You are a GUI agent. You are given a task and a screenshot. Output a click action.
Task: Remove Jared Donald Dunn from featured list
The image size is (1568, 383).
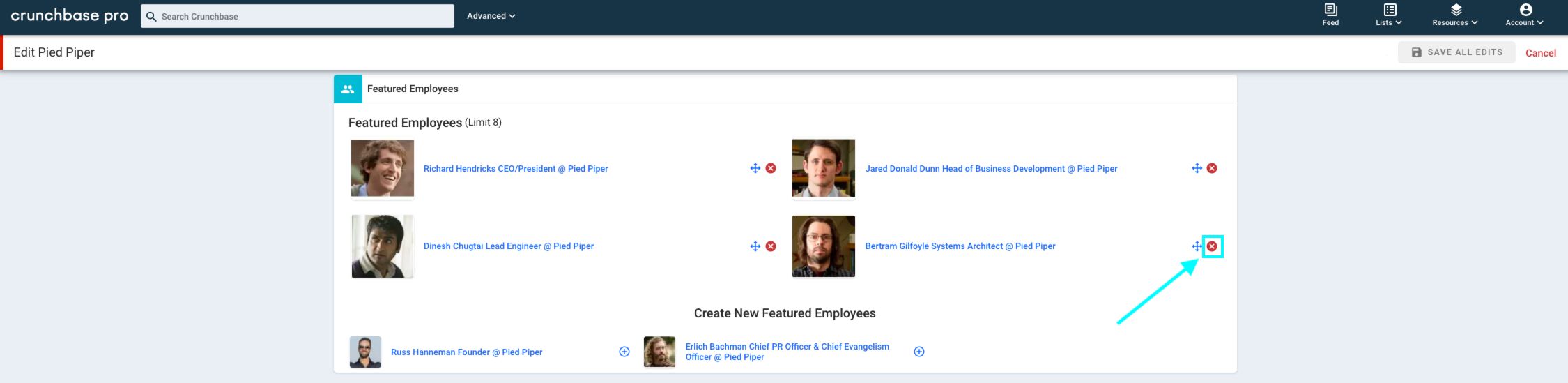(1212, 168)
